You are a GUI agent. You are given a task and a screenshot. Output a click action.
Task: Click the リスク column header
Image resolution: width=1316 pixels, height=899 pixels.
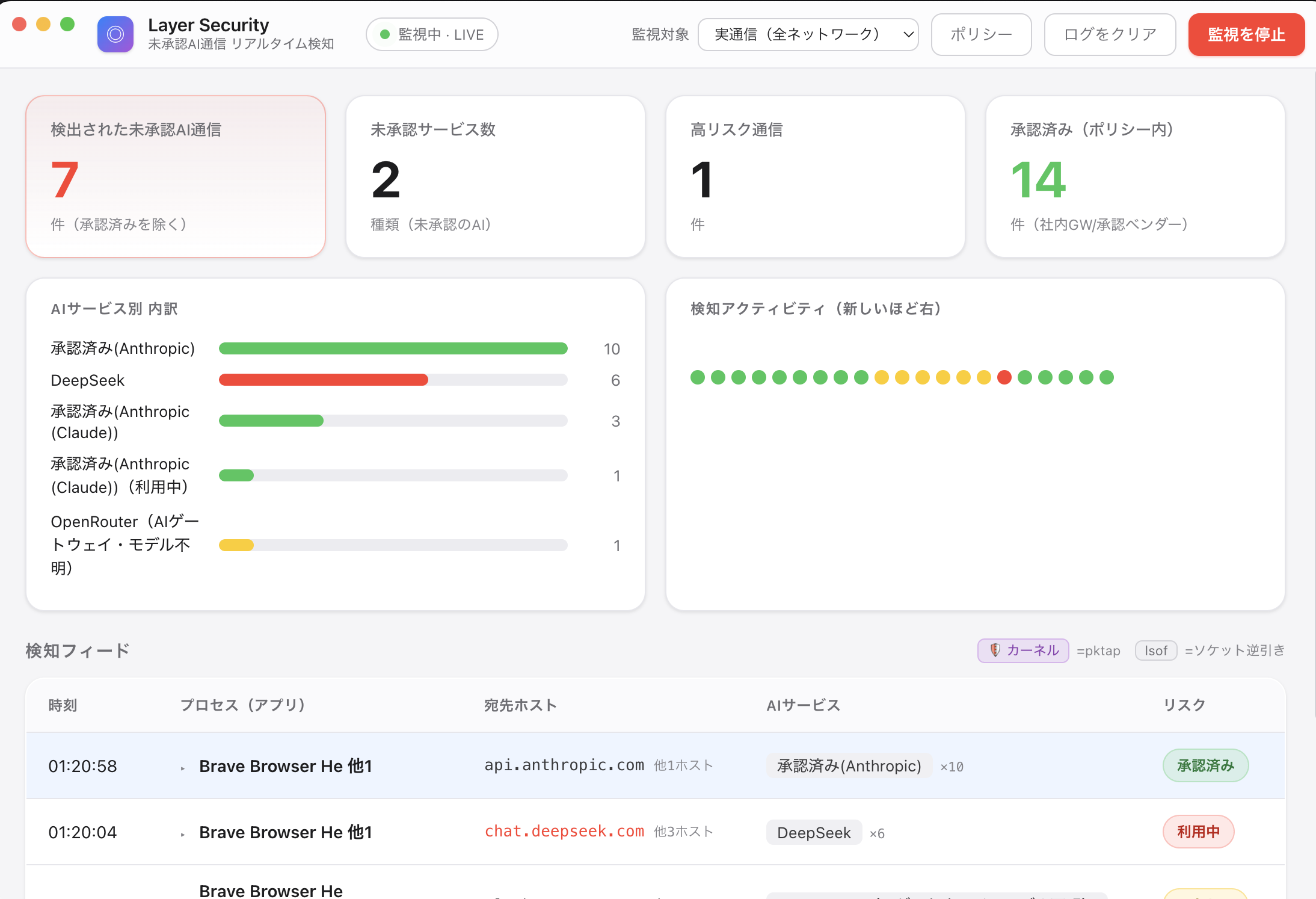coord(1185,705)
